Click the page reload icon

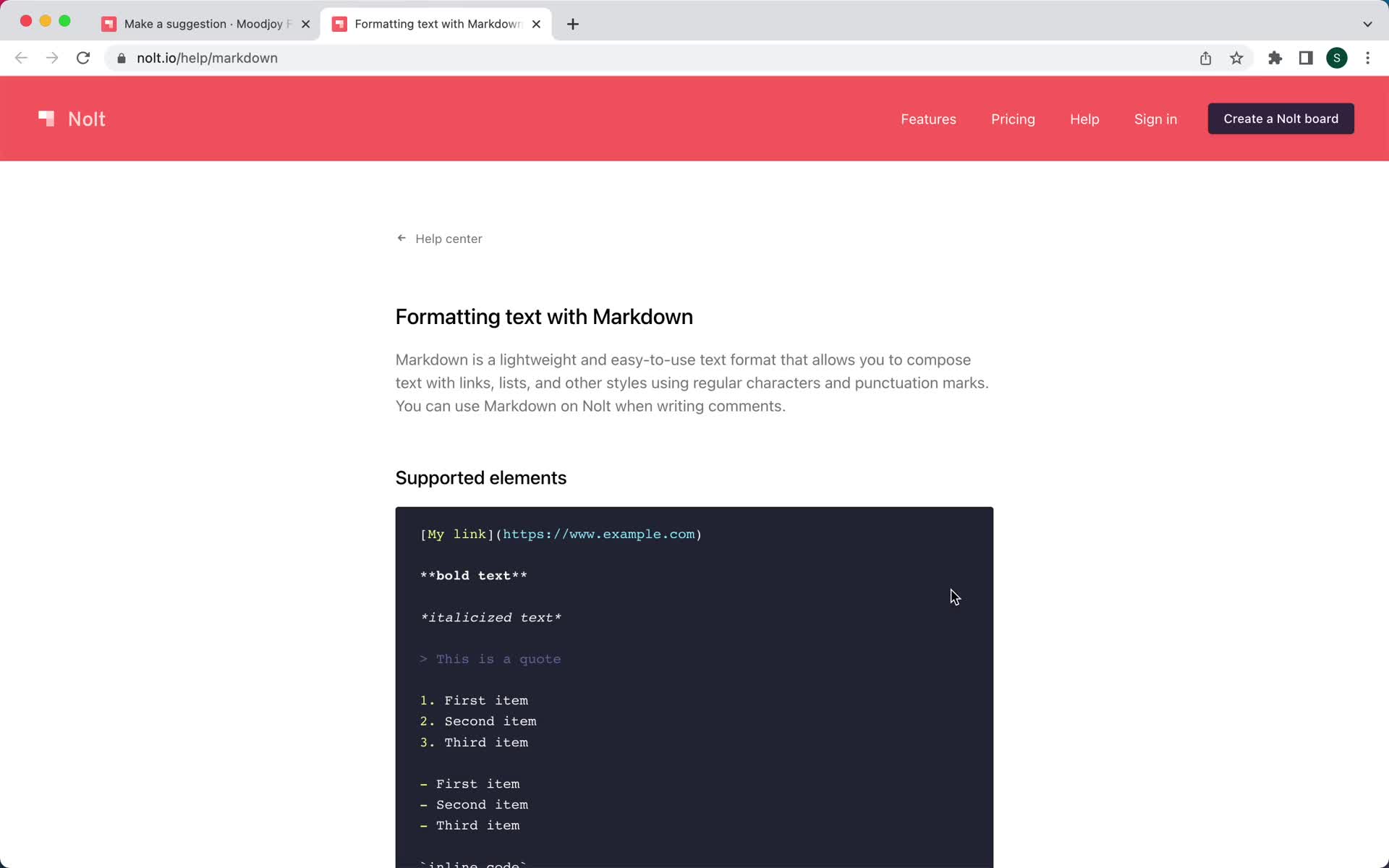(85, 57)
